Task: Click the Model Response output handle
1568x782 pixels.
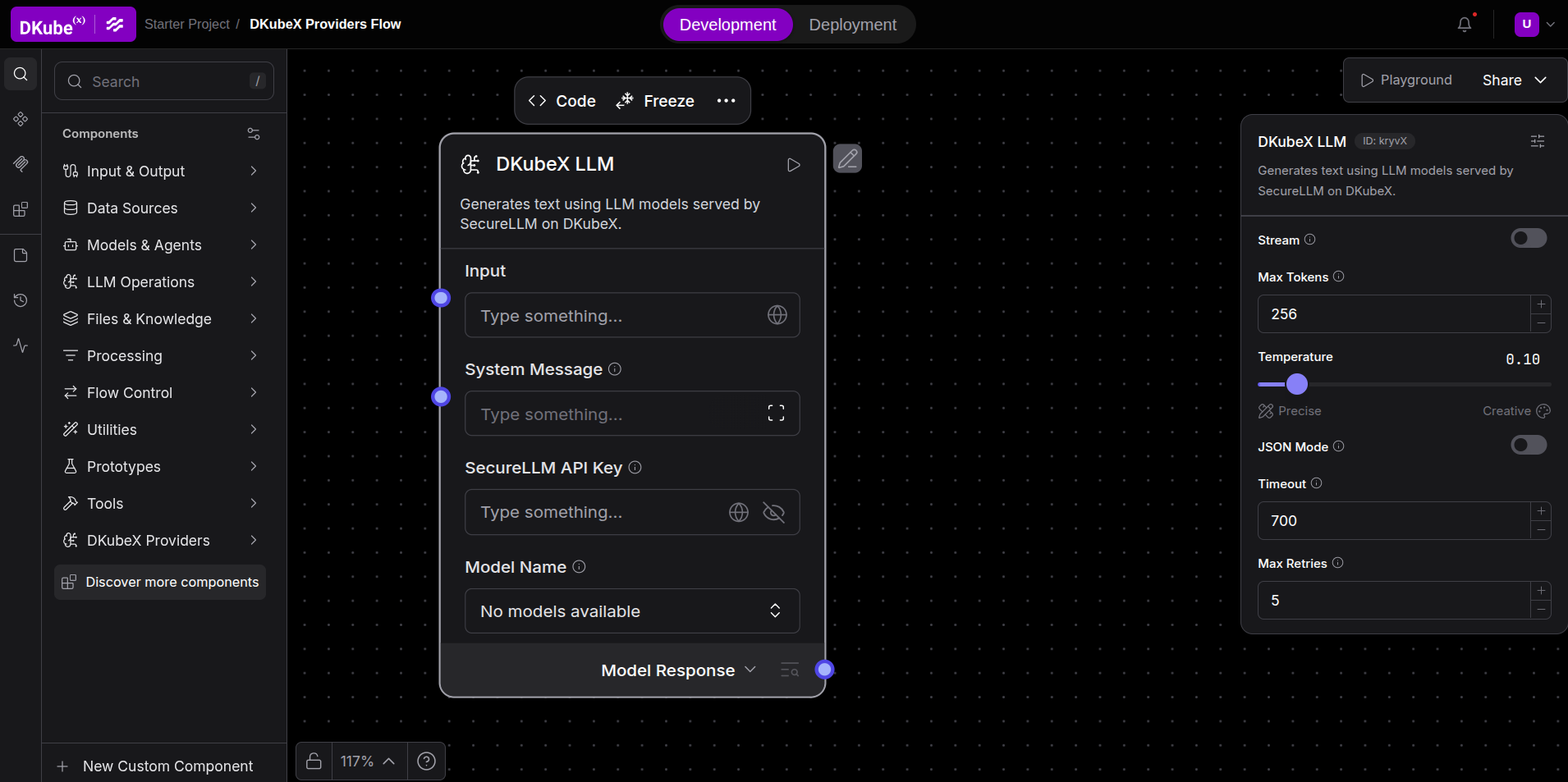Action: coord(825,670)
